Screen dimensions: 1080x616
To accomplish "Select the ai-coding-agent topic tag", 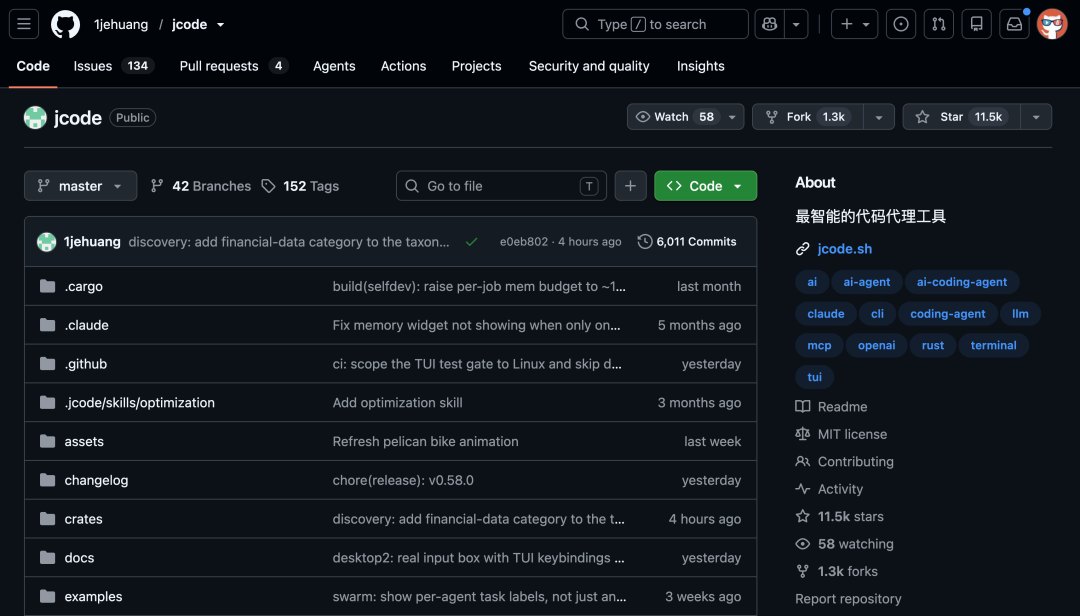I will click(x=962, y=282).
